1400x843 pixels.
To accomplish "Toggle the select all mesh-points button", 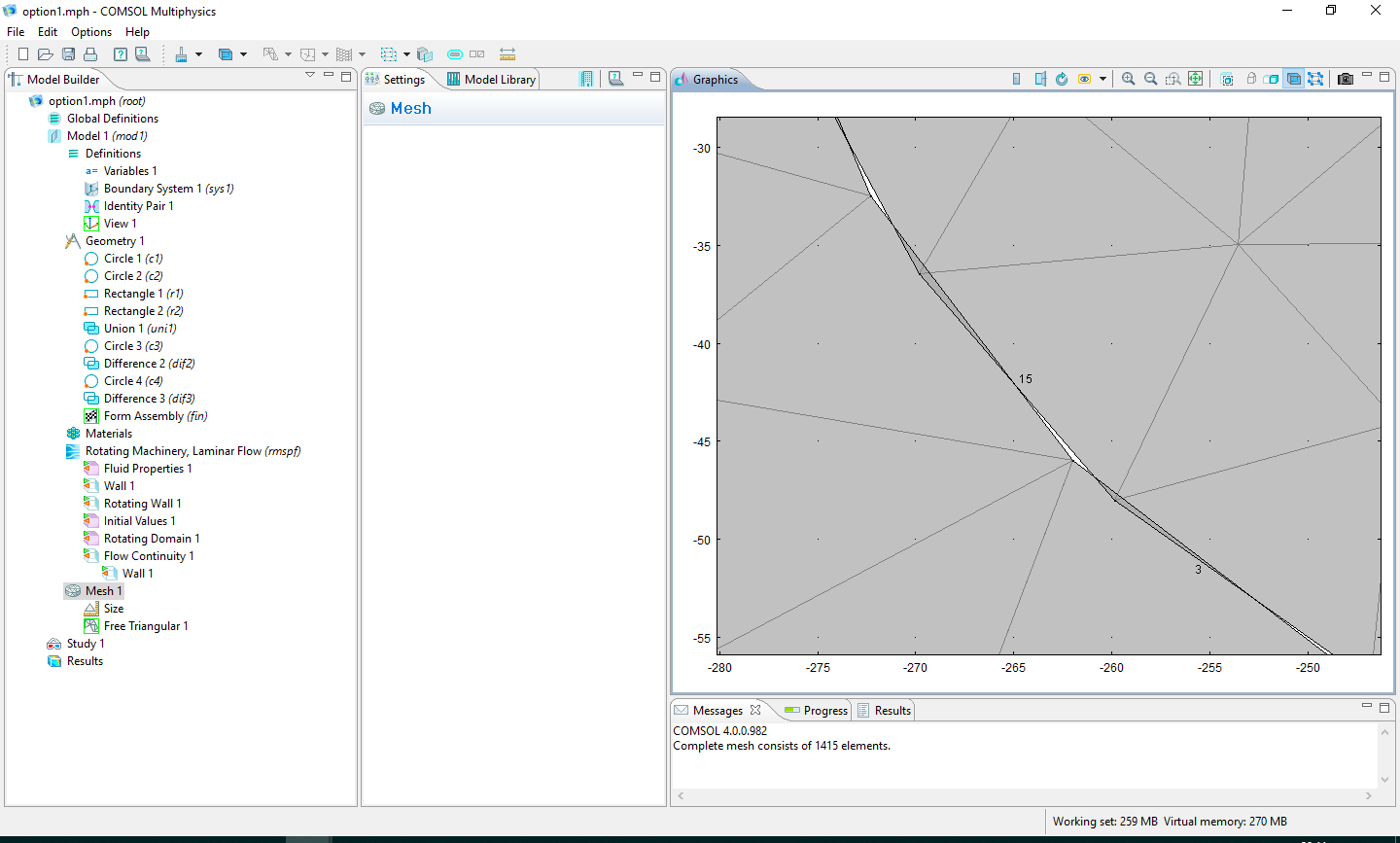I will tap(1315, 80).
